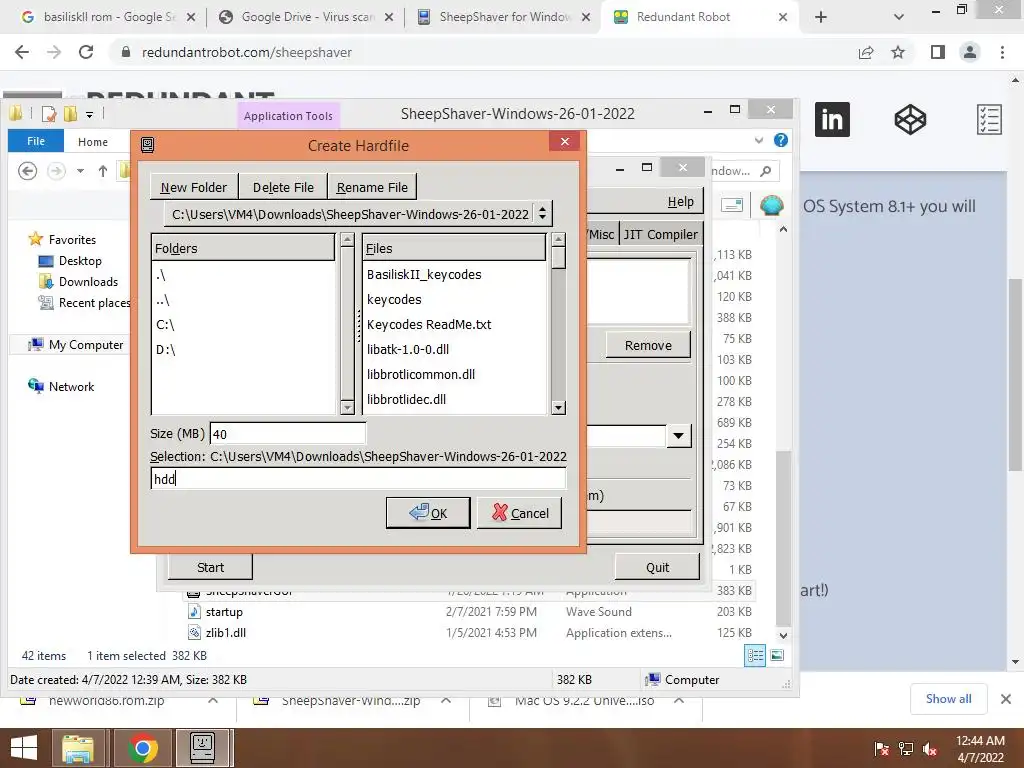Click the Rename File button
The image size is (1024, 768).
pos(372,187)
